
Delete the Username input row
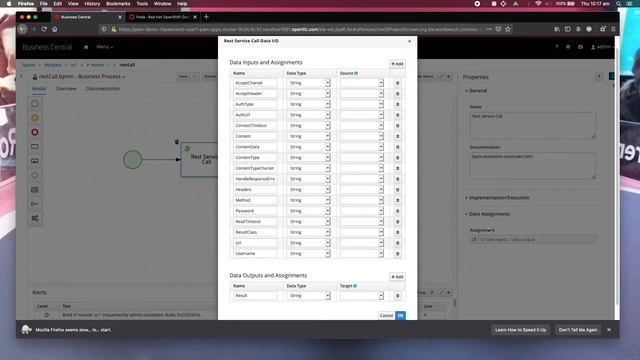pos(397,253)
